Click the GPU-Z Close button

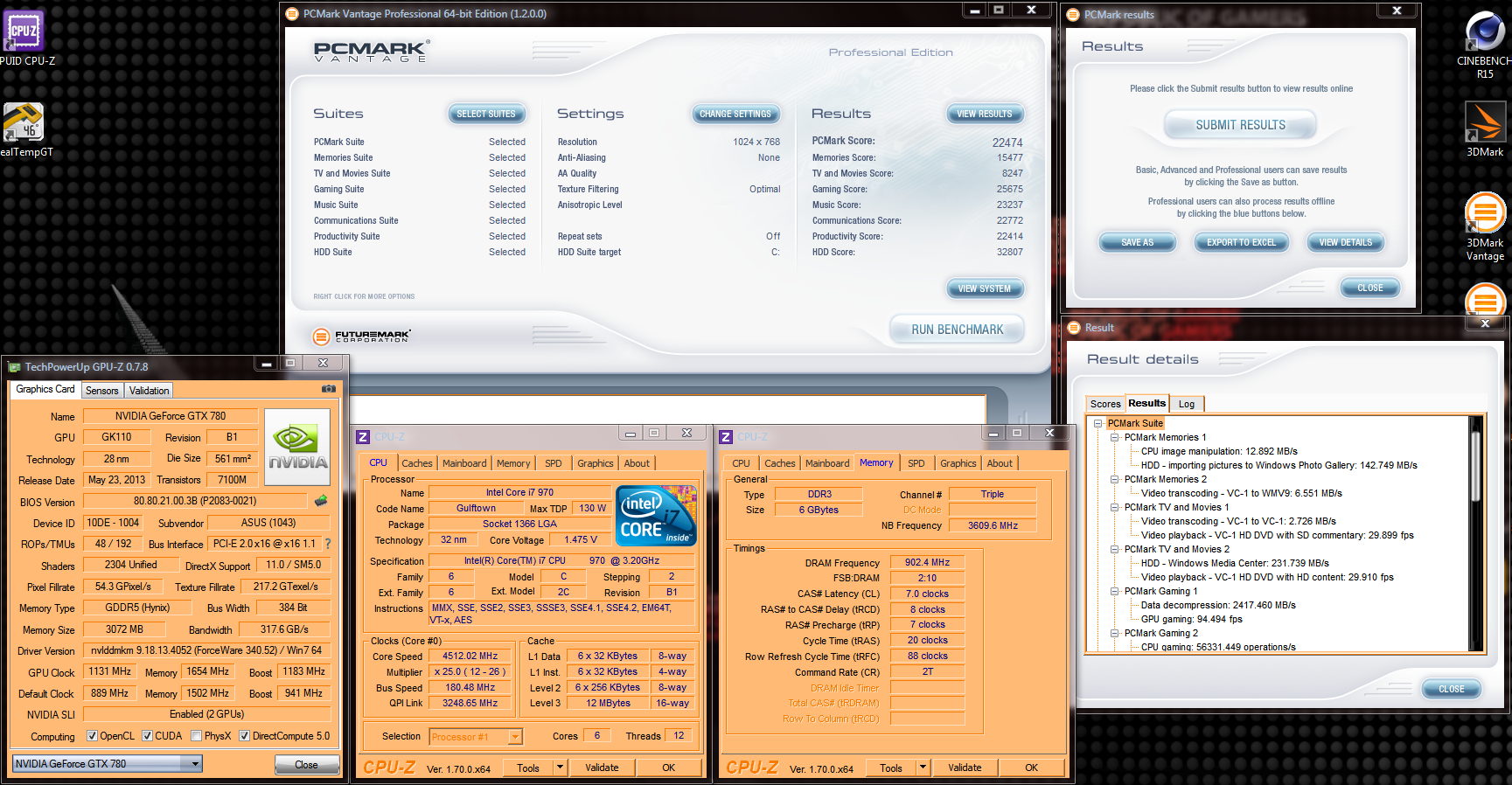click(306, 765)
